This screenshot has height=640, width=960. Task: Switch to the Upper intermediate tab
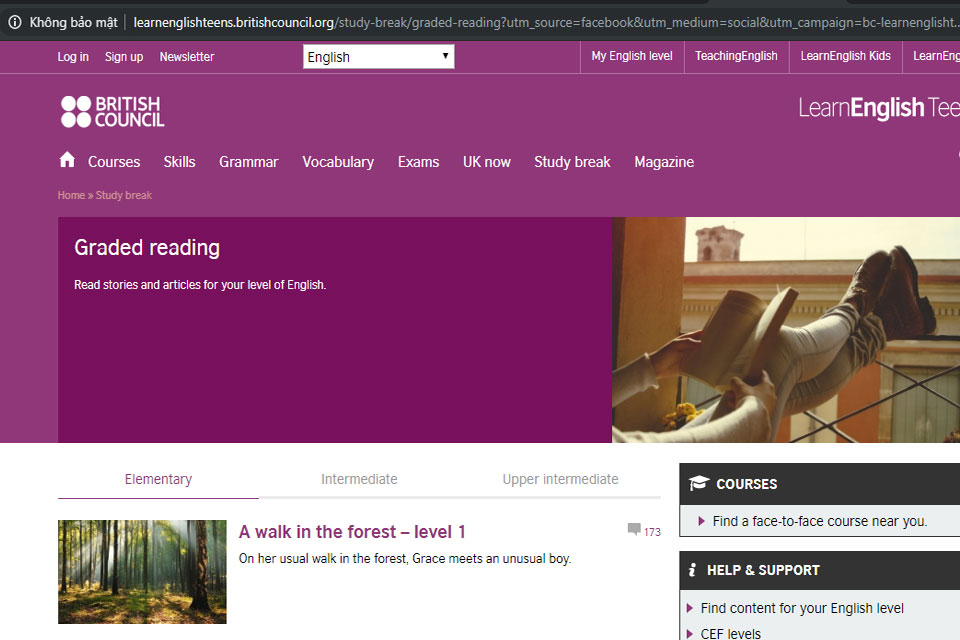coord(560,479)
